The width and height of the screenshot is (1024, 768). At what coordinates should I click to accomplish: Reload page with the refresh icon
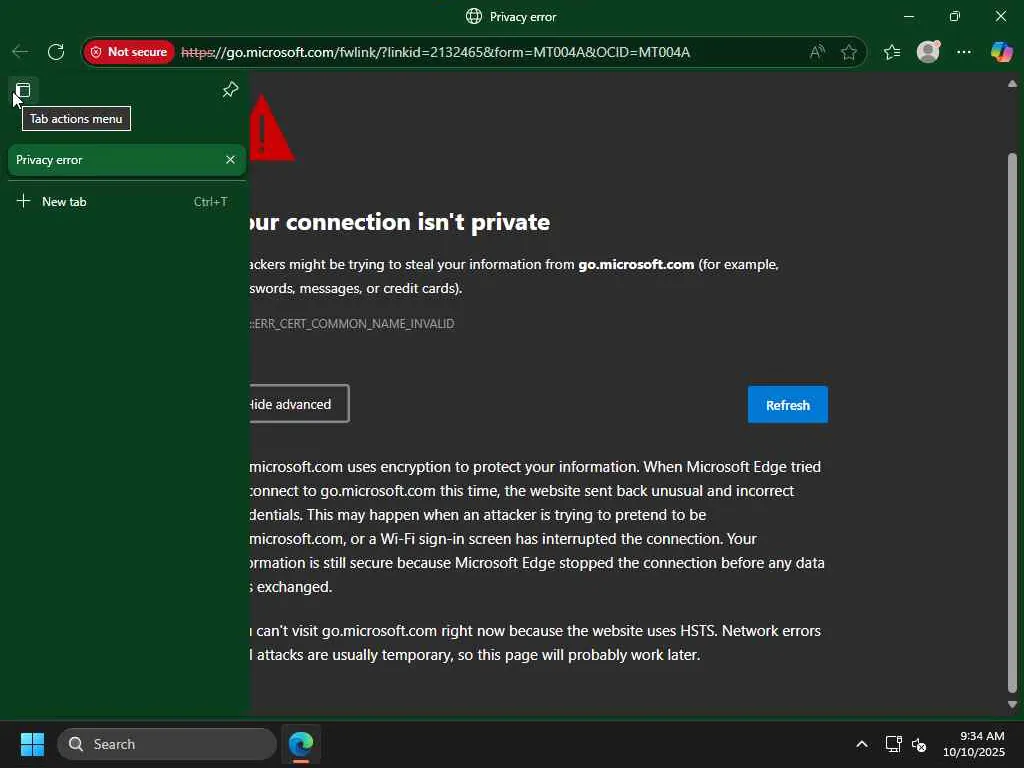point(56,52)
